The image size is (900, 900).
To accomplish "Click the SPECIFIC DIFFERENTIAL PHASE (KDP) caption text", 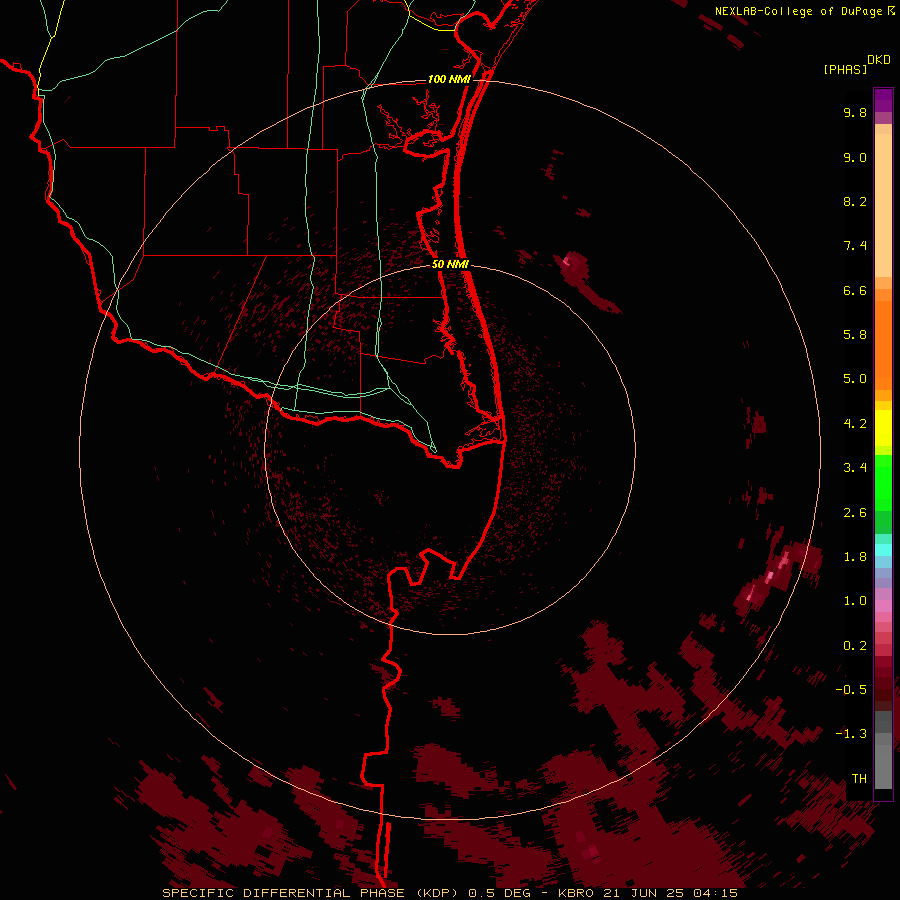I will click(312, 893).
